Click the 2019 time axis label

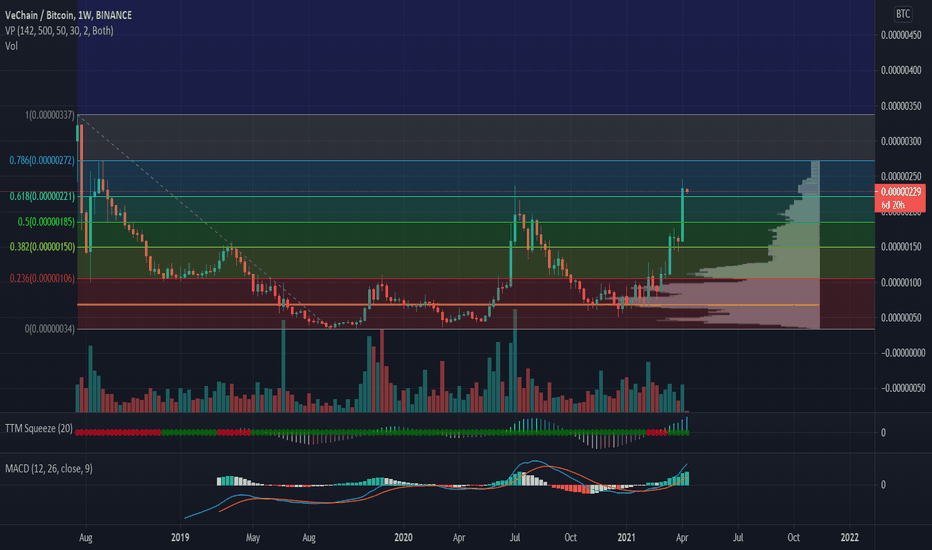180,538
